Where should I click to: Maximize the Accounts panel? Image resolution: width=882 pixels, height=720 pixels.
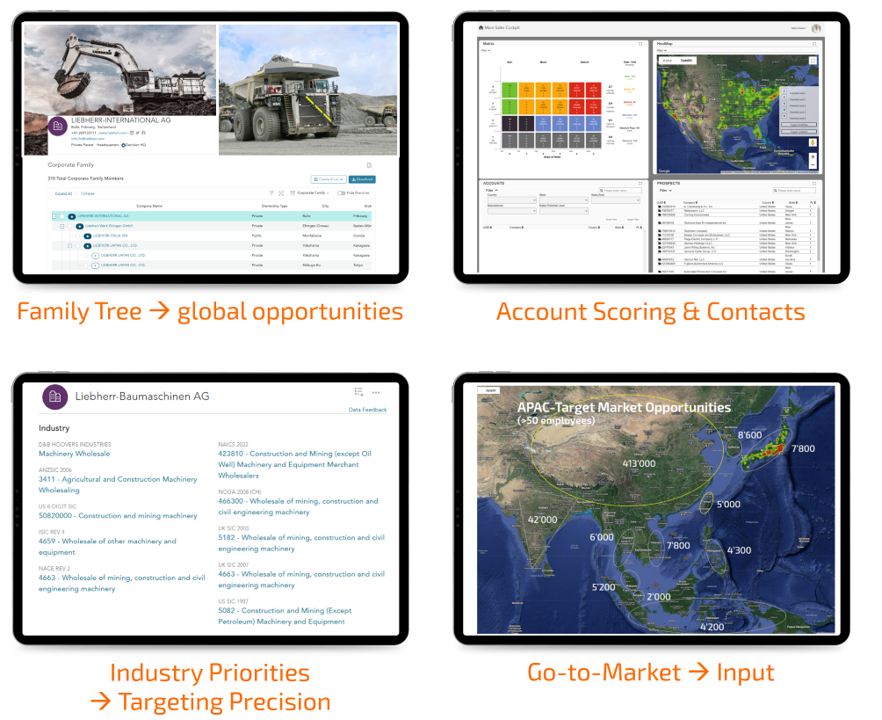point(640,183)
